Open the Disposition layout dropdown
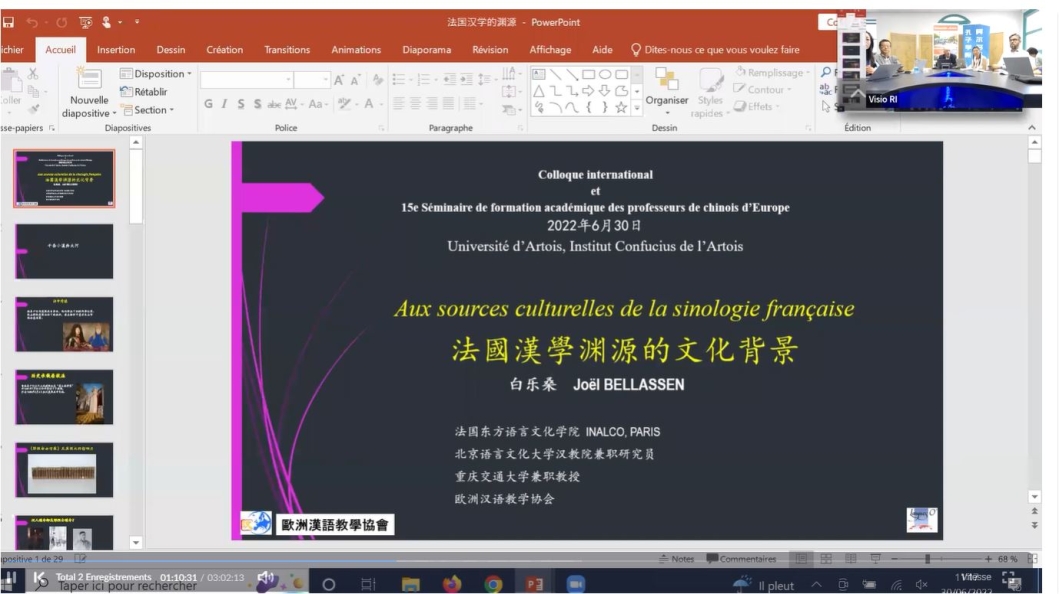This screenshot has width=1059, height=594. [x=157, y=74]
